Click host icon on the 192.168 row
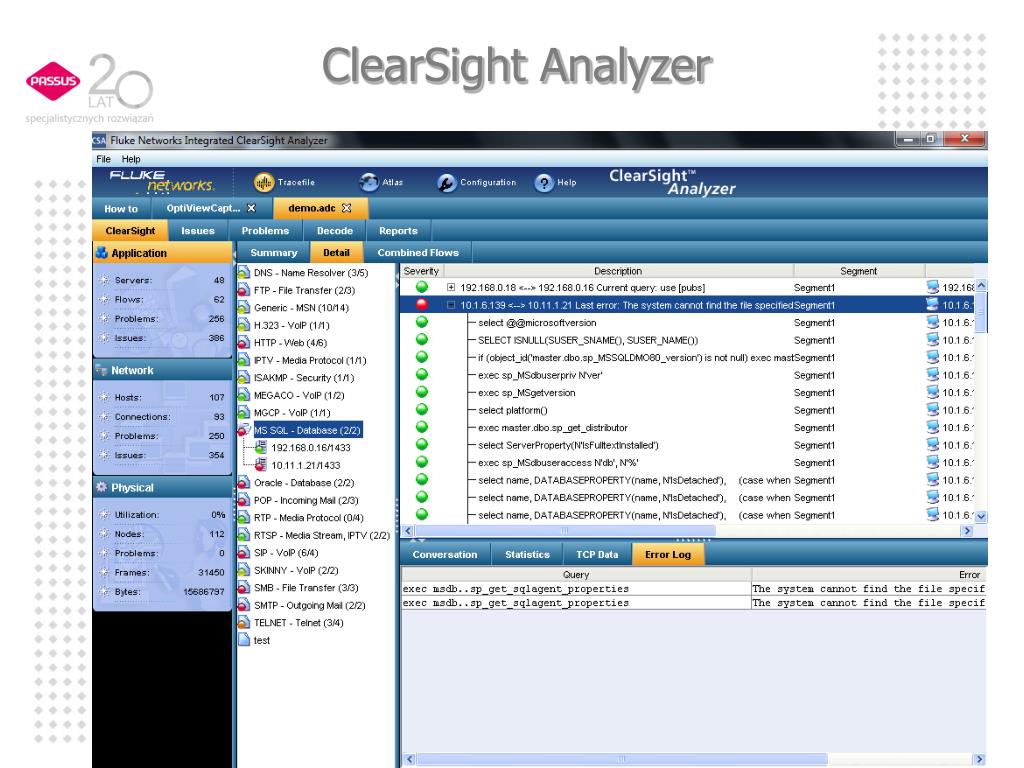Screen dimensions: 1024x768 pos(933,287)
